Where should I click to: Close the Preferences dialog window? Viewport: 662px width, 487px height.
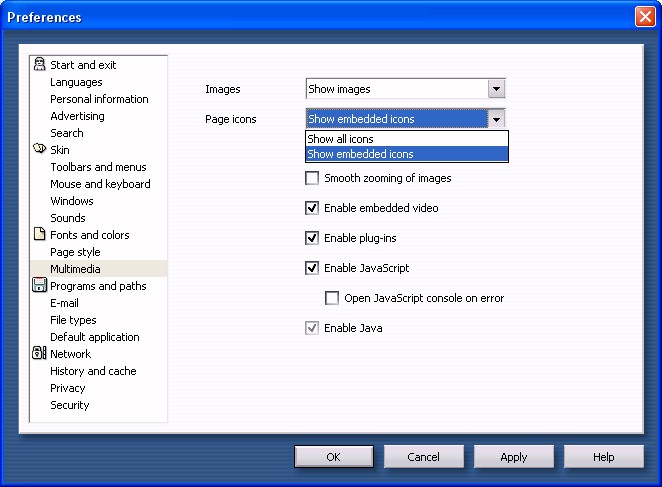[644, 17]
